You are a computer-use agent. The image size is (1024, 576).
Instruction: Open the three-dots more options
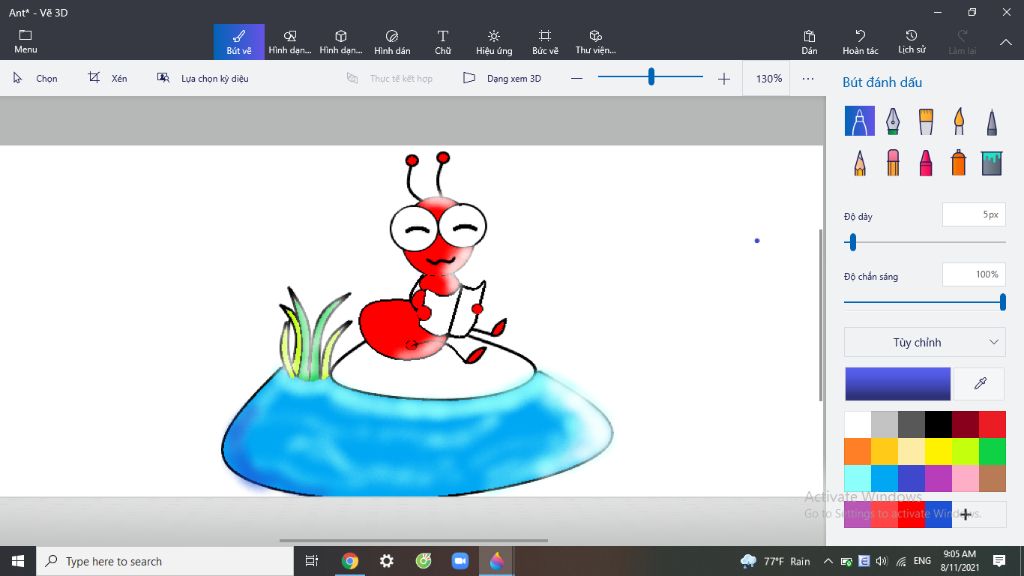click(x=808, y=78)
